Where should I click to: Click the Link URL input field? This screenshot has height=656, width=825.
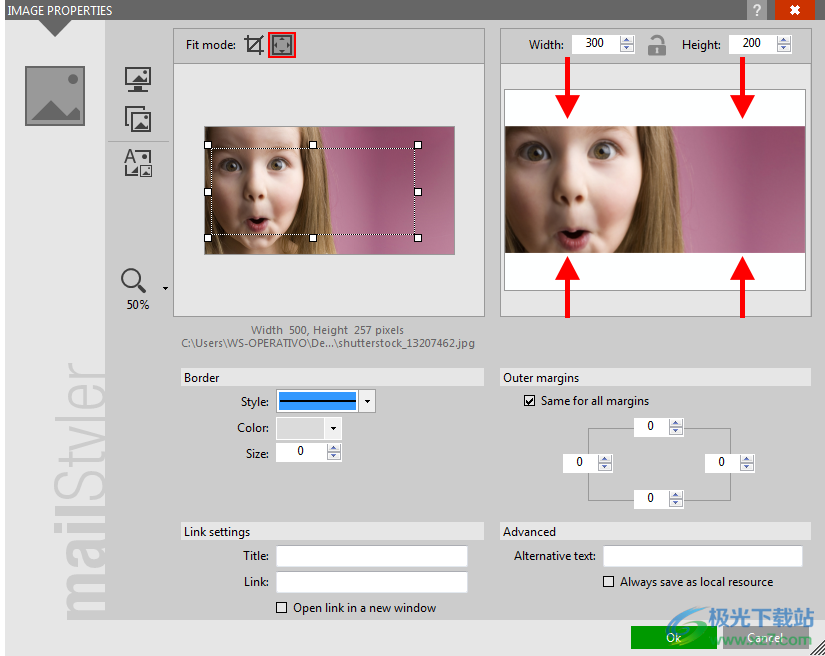pyautogui.click(x=371, y=582)
